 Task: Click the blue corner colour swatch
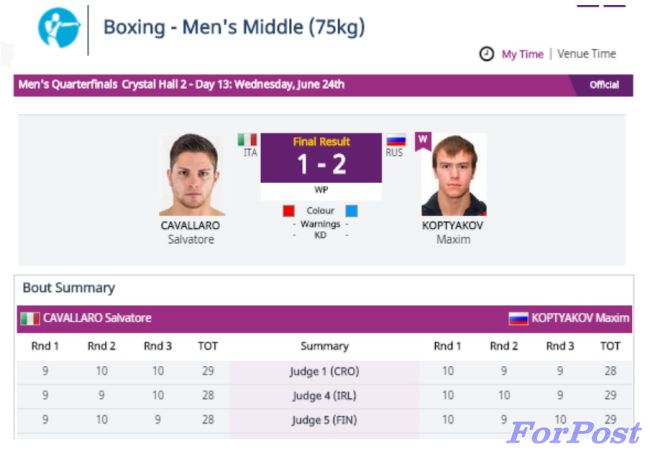coord(352,211)
